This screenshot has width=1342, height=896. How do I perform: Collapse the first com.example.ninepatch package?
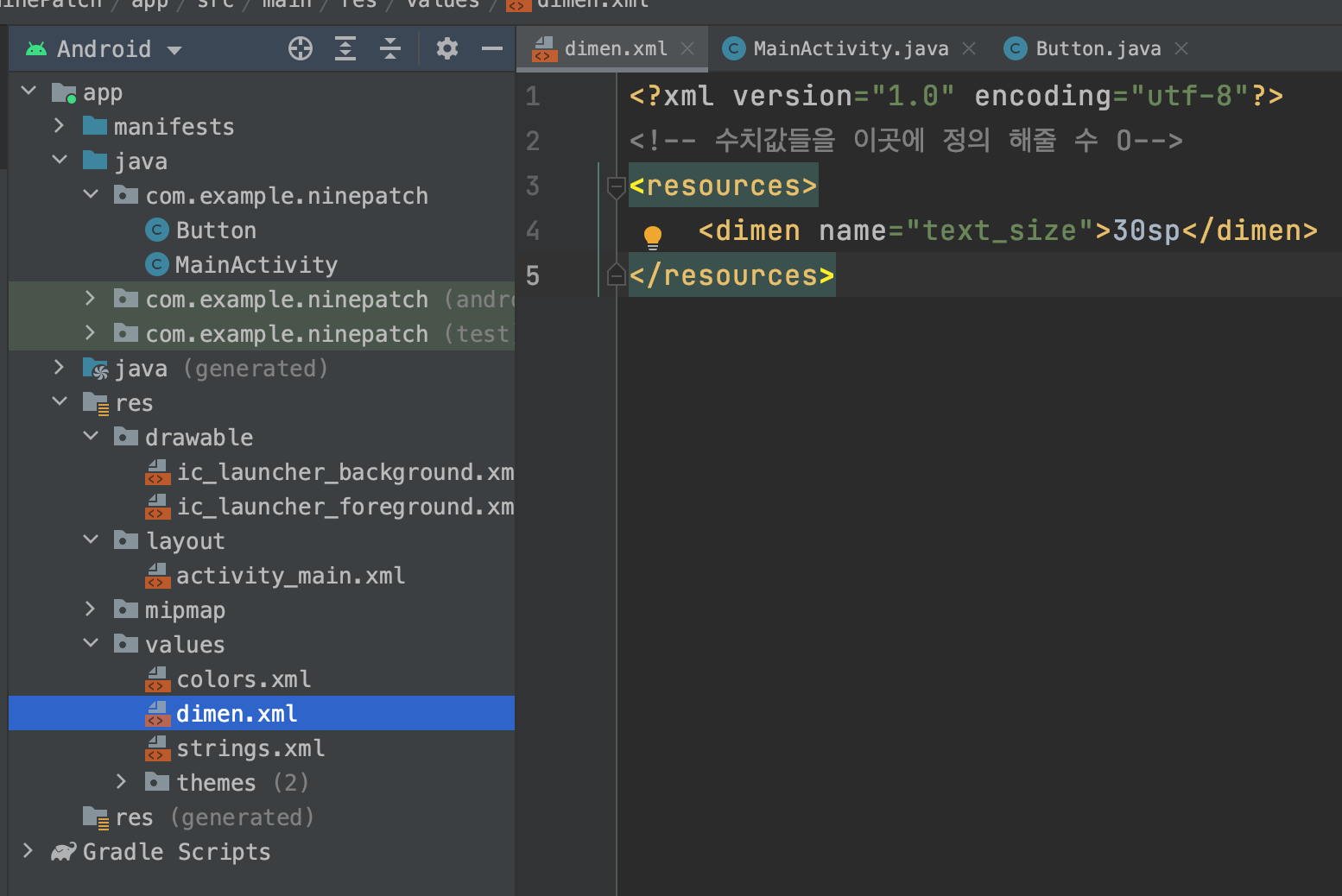[91, 194]
